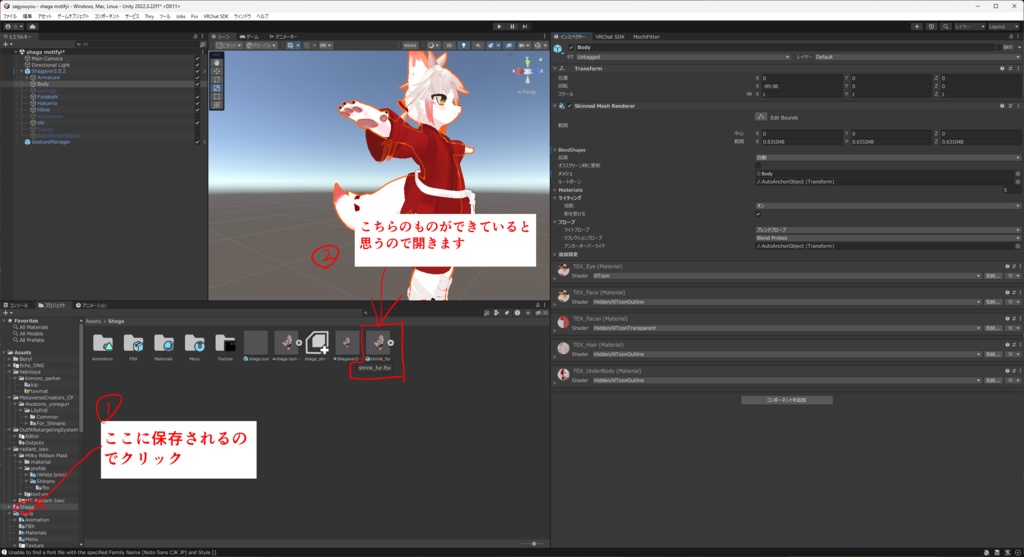Select the Rect tool in scene toolbar
The width and height of the screenshot is (1024, 557).
(x=217, y=97)
